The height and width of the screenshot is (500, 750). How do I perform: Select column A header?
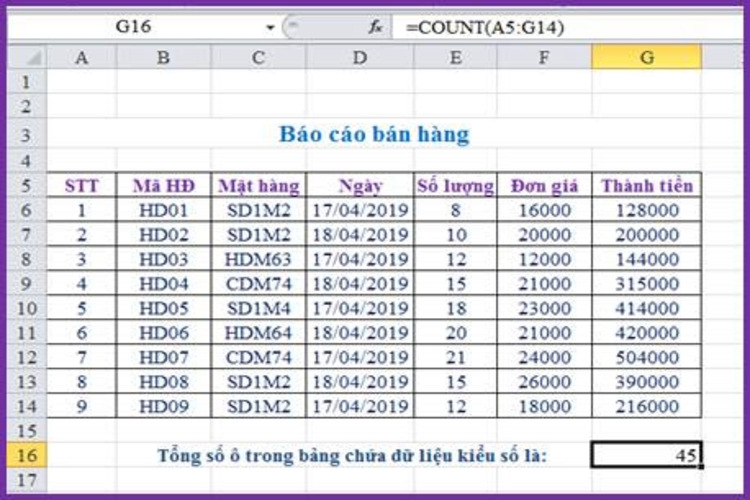tap(82, 57)
